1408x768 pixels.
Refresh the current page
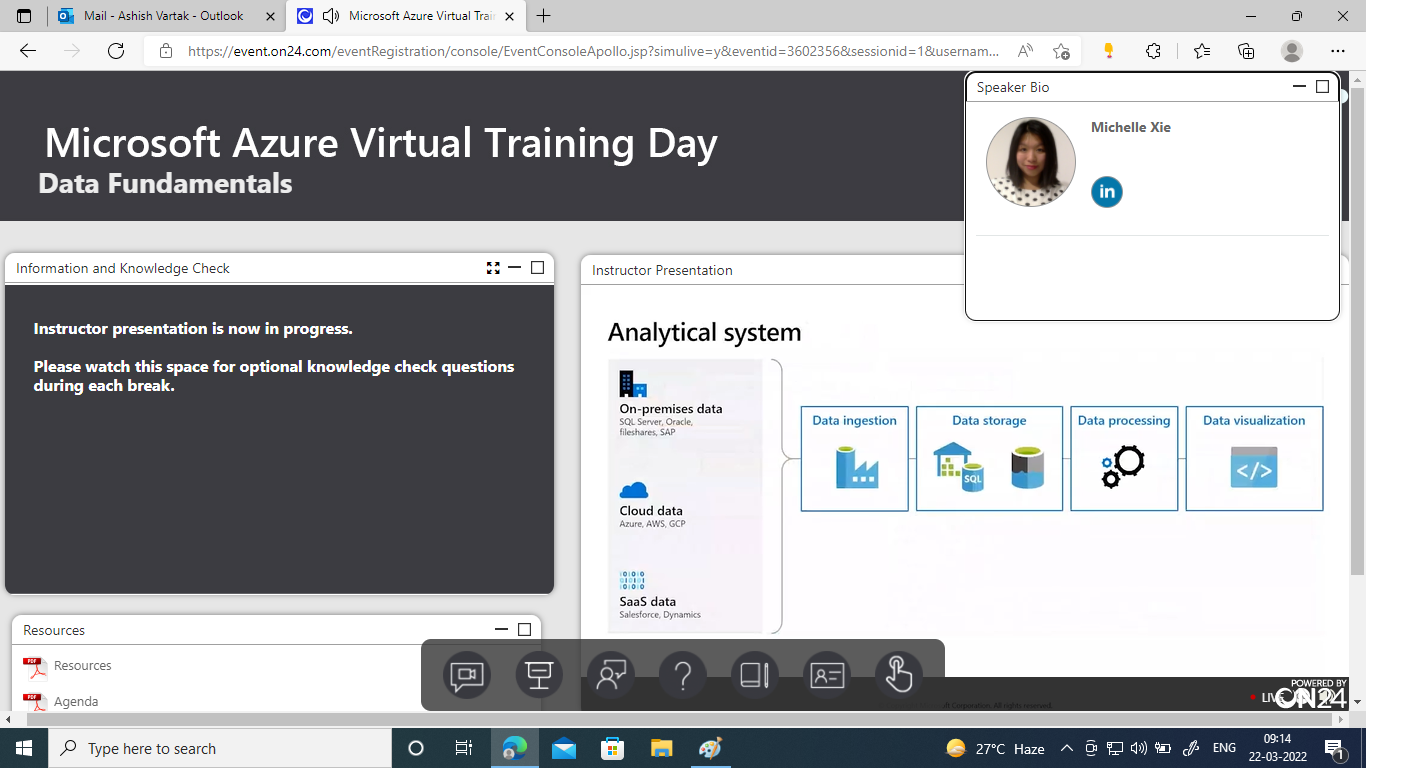coord(116,51)
